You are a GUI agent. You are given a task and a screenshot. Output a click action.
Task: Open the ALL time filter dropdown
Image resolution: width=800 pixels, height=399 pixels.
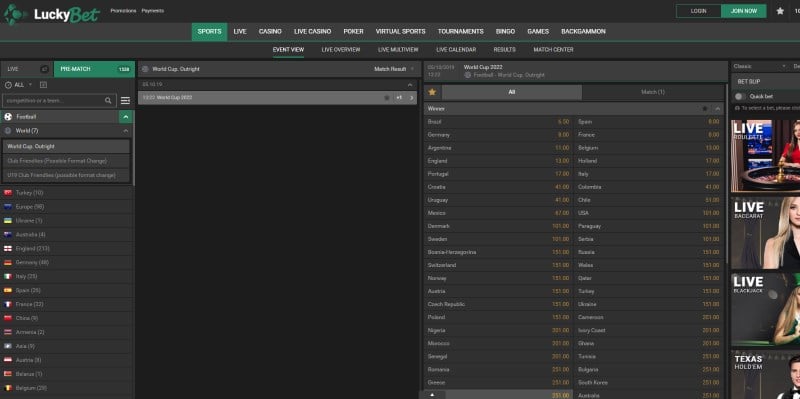23,85
